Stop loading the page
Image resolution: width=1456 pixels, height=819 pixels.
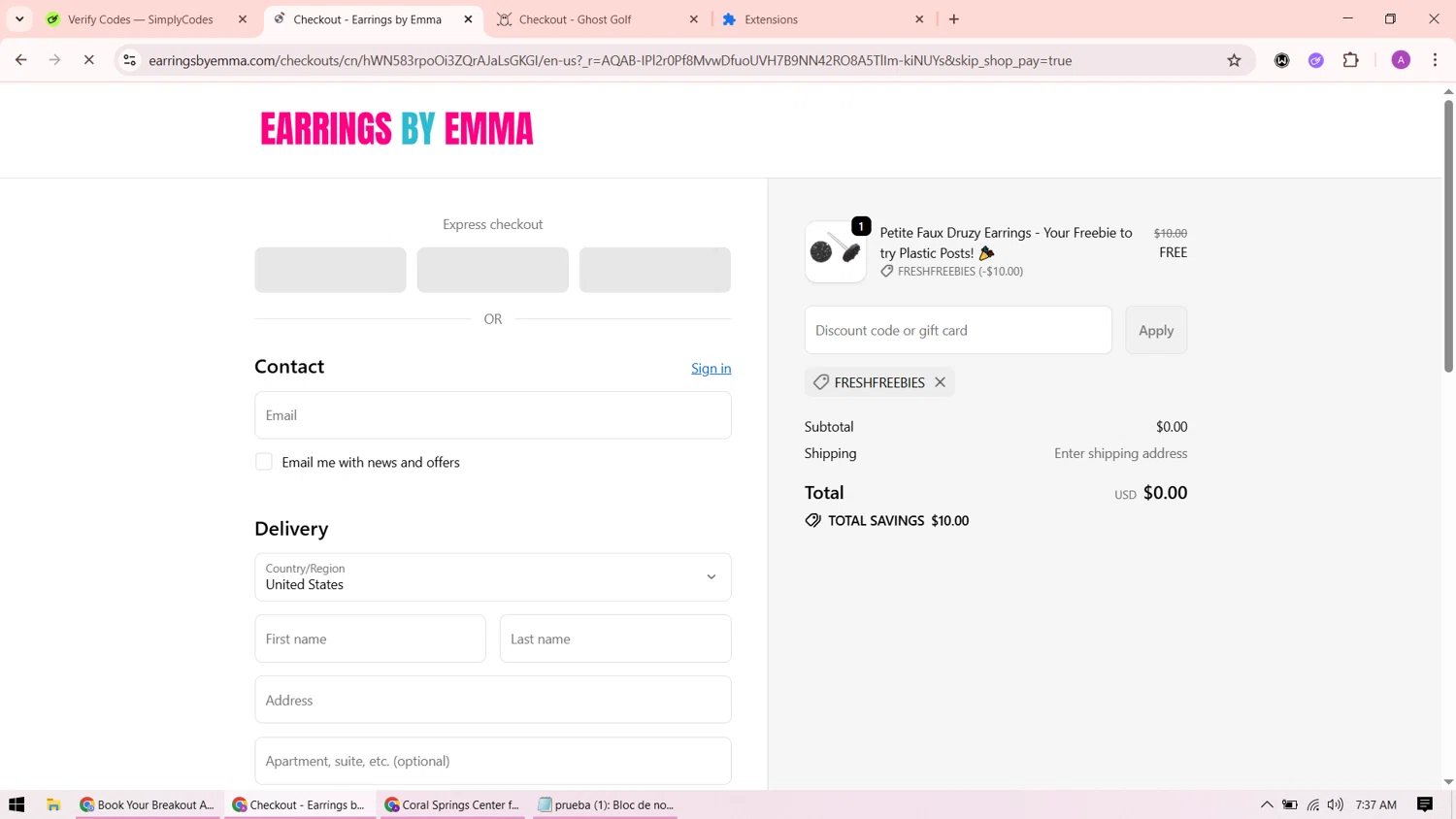(x=88, y=60)
